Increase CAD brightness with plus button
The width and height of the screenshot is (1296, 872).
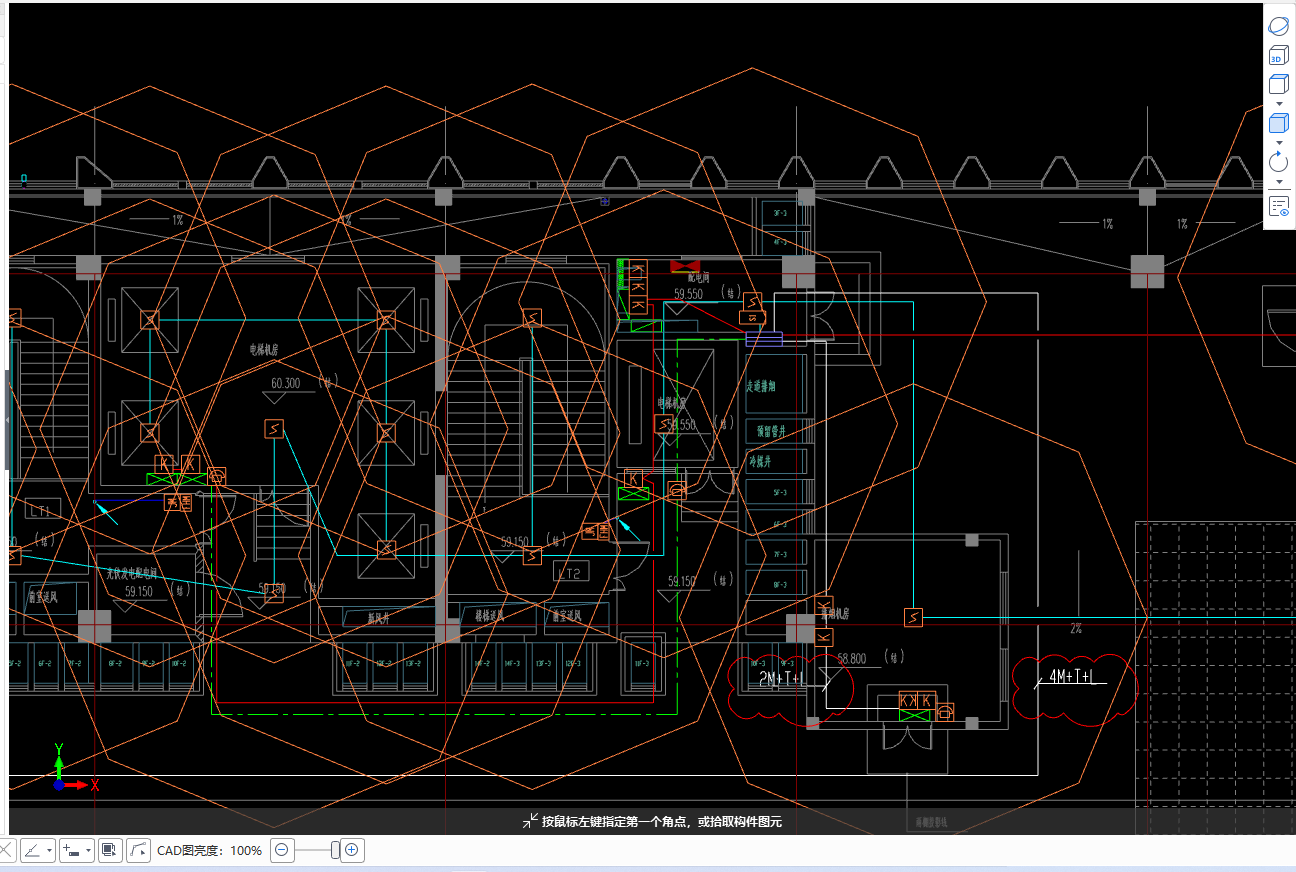coord(352,851)
